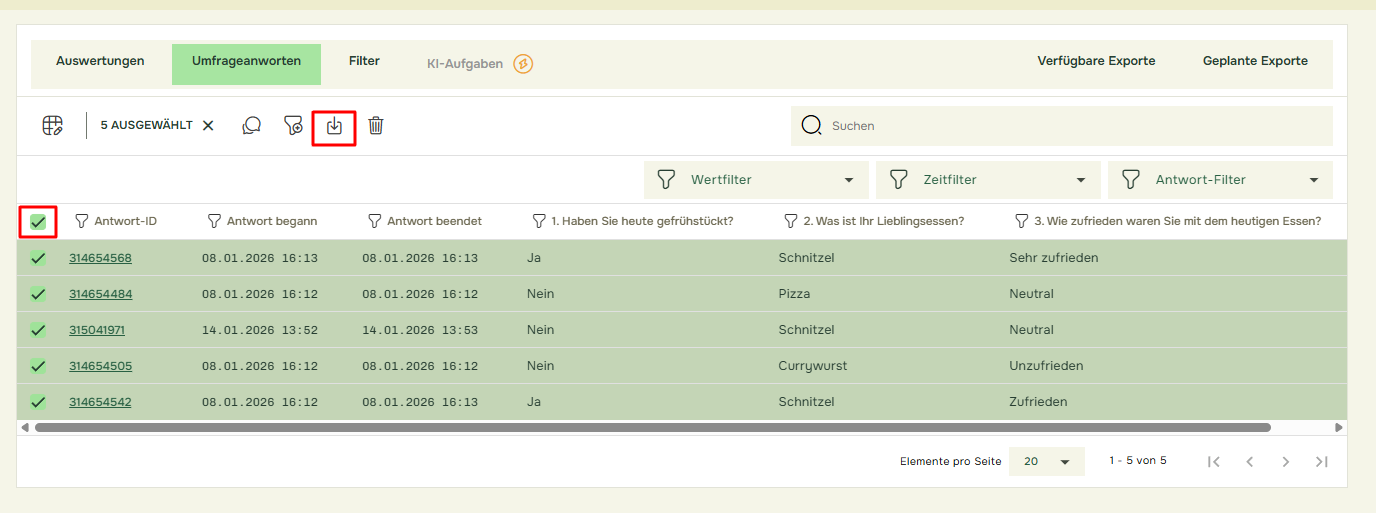Uncheck the row checkbox for response 314654568

(38, 258)
